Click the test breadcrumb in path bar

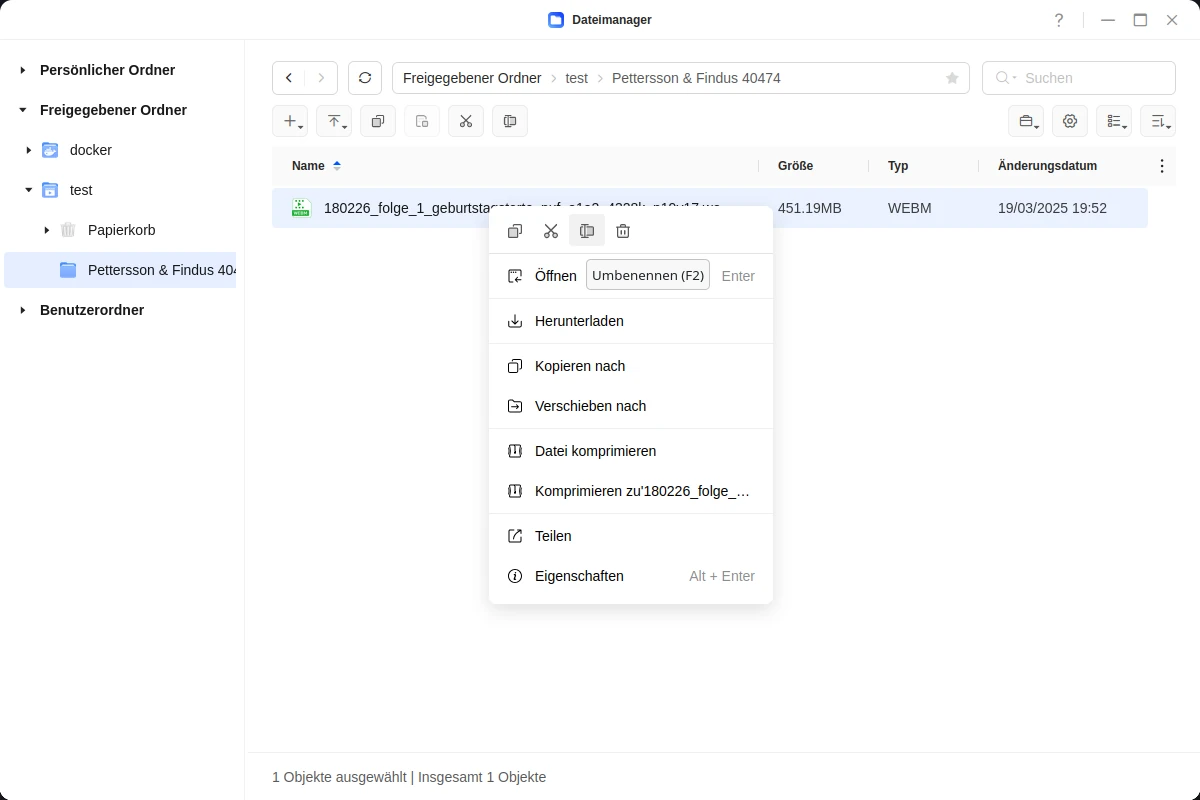[x=576, y=78]
